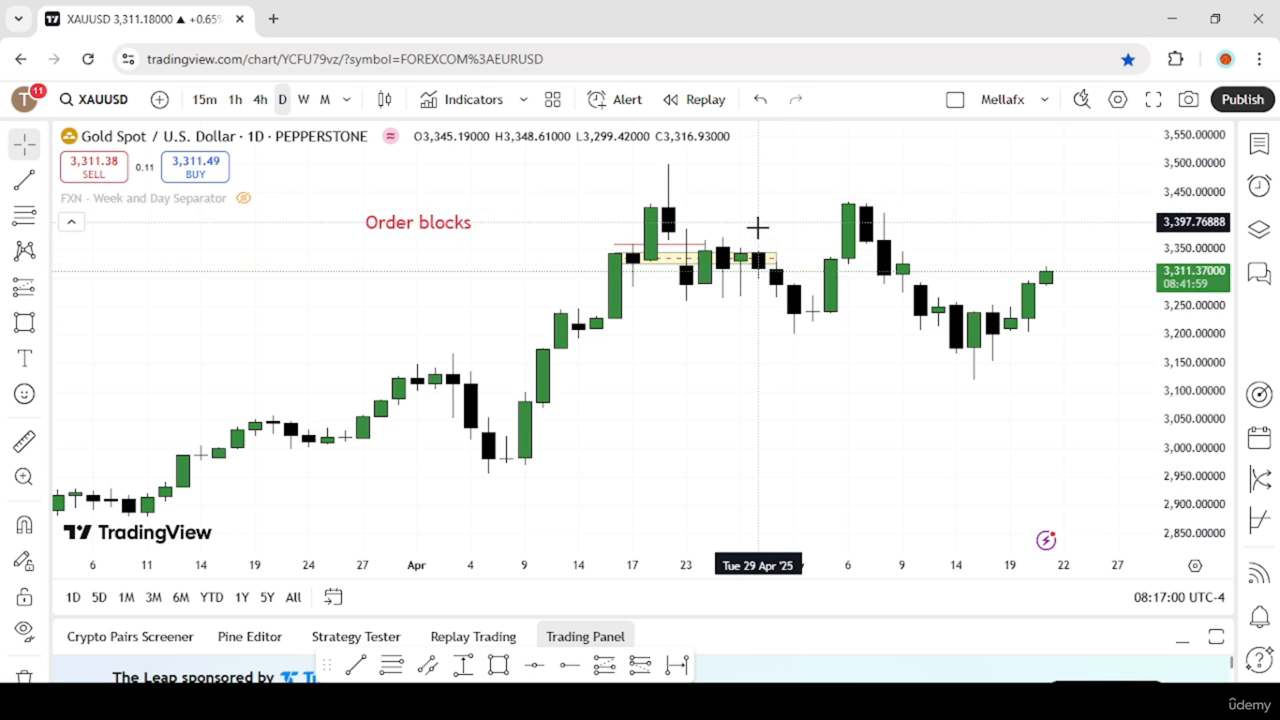Open the Go to date calendar icon
Viewport: 1280px width, 720px height.
(333, 597)
